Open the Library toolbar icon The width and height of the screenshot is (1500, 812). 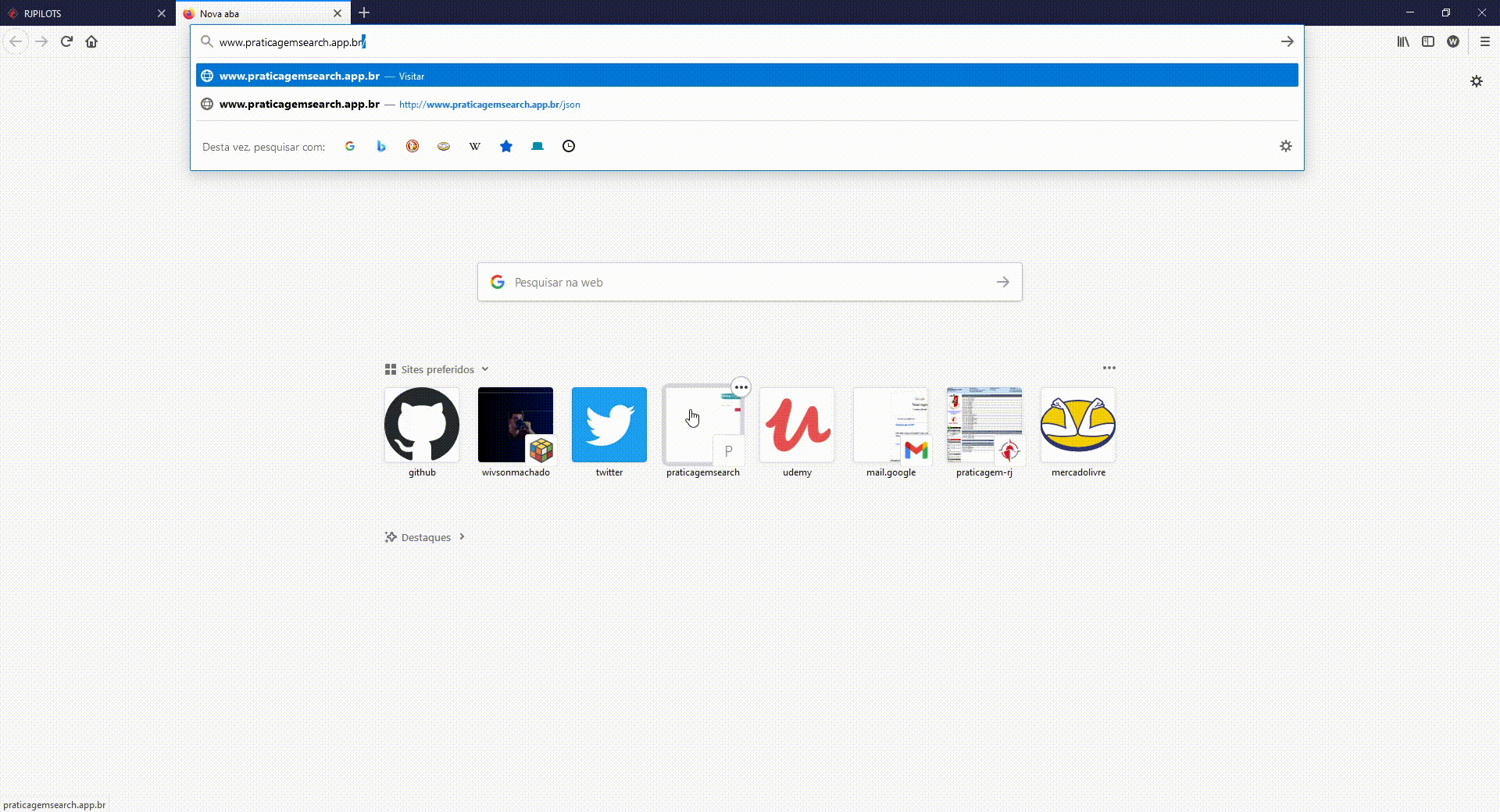tap(1403, 42)
